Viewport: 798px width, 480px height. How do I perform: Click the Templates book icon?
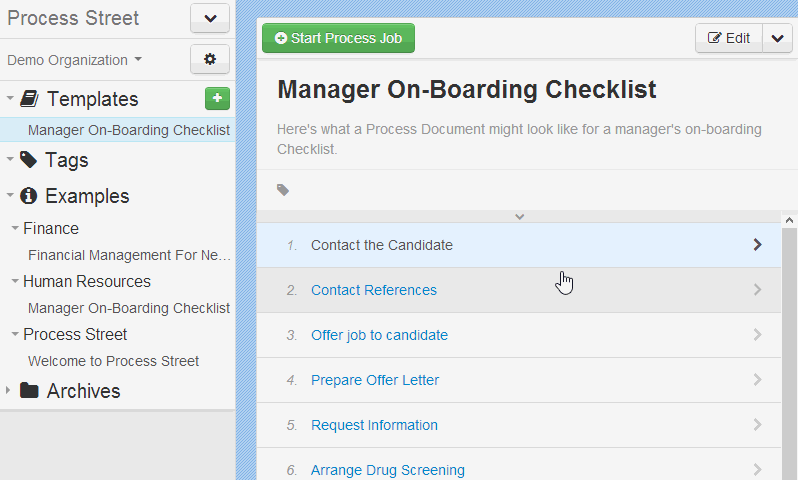[29, 99]
